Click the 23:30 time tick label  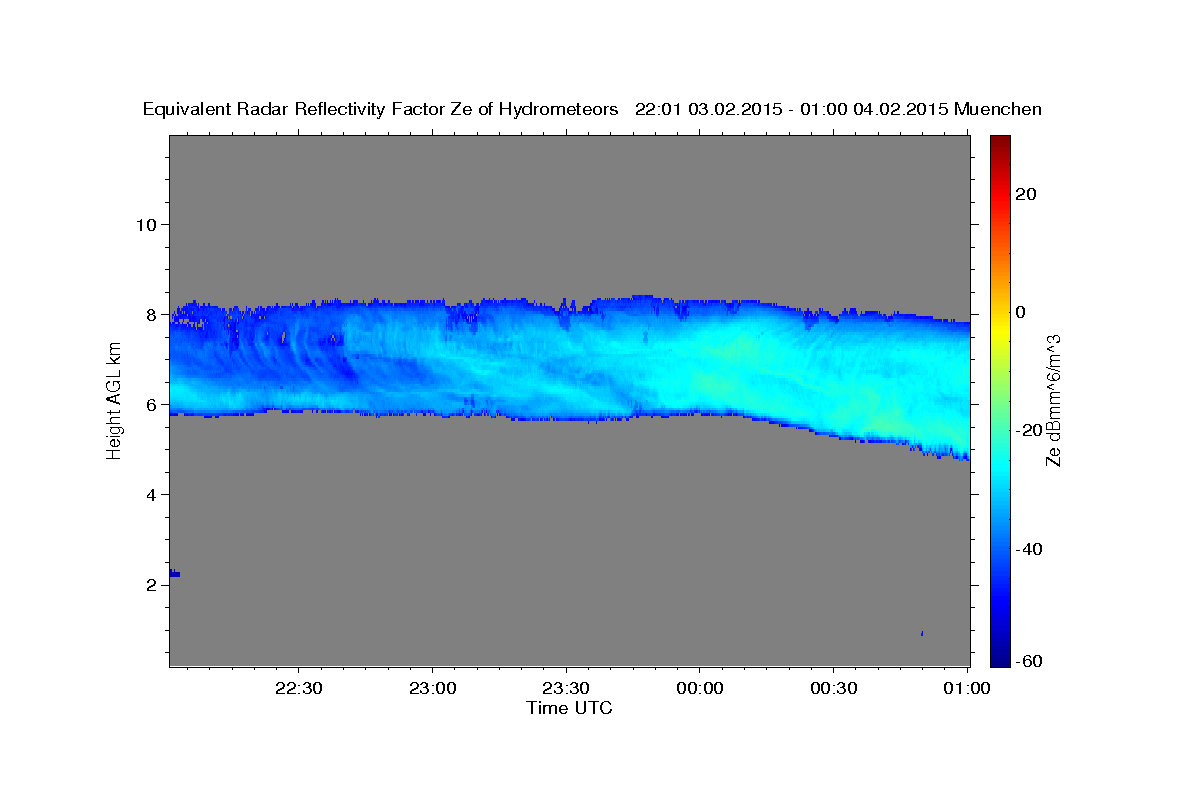point(566,688)
